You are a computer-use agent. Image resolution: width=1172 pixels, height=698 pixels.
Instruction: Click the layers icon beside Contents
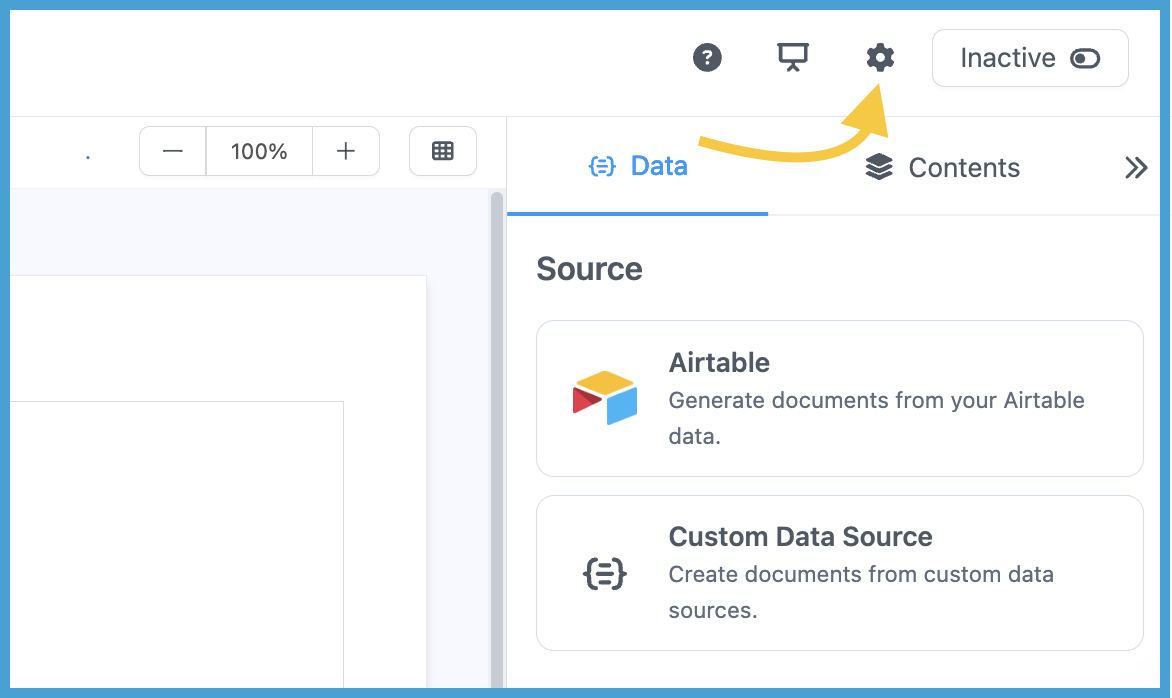coord(879,167)
